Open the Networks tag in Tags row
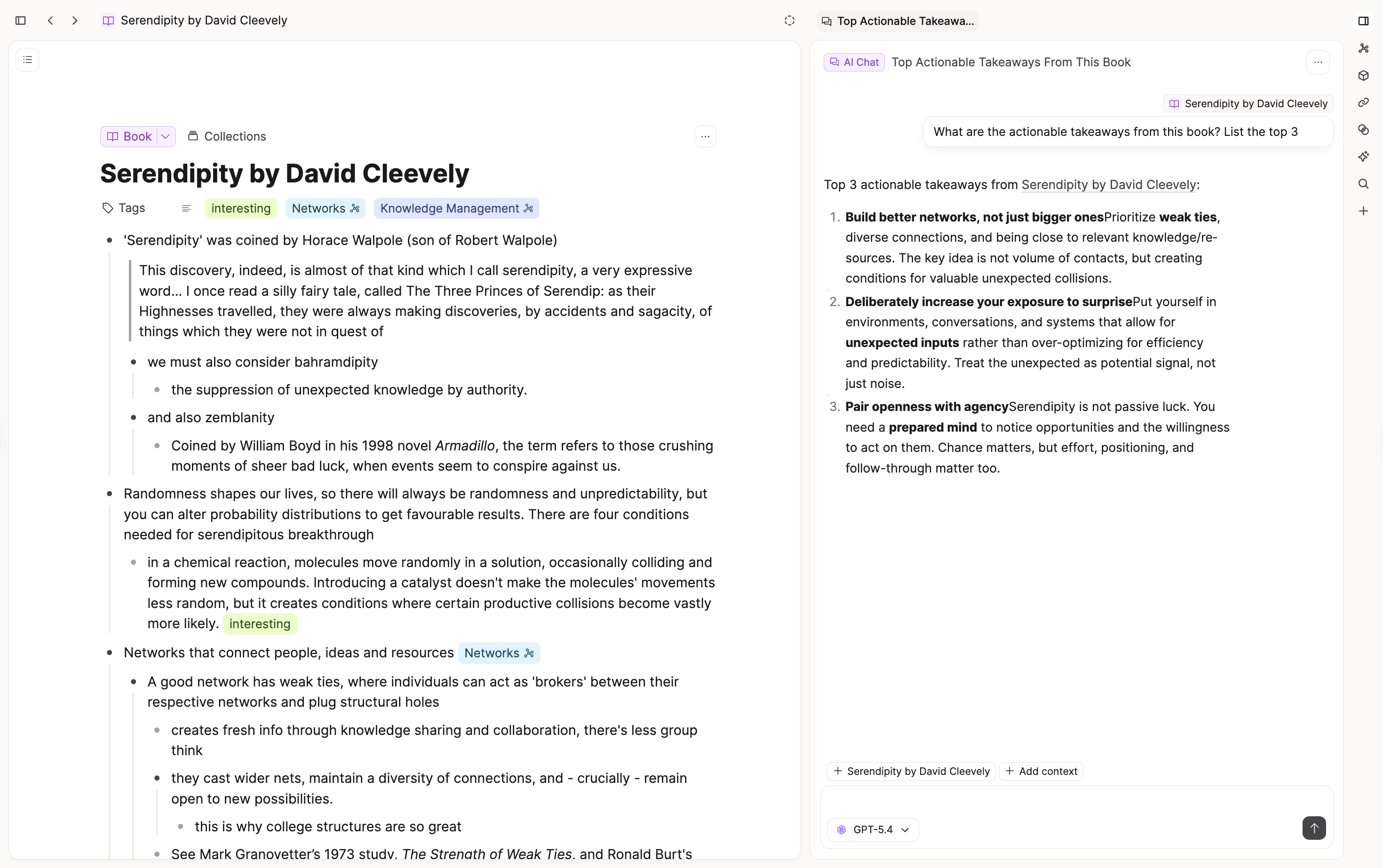 click(325, 208)
